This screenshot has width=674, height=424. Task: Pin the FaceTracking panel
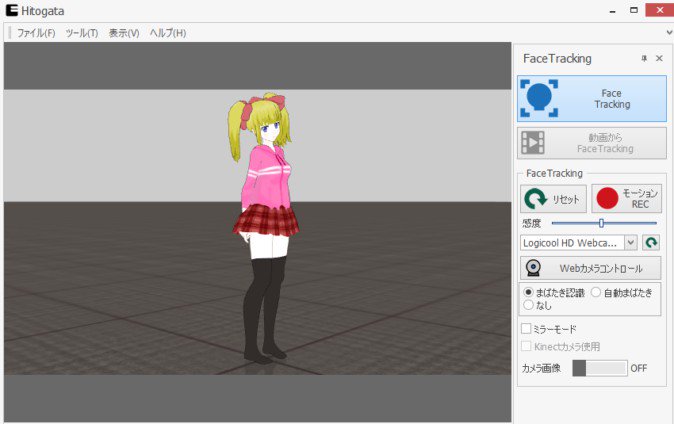point(644,58)
